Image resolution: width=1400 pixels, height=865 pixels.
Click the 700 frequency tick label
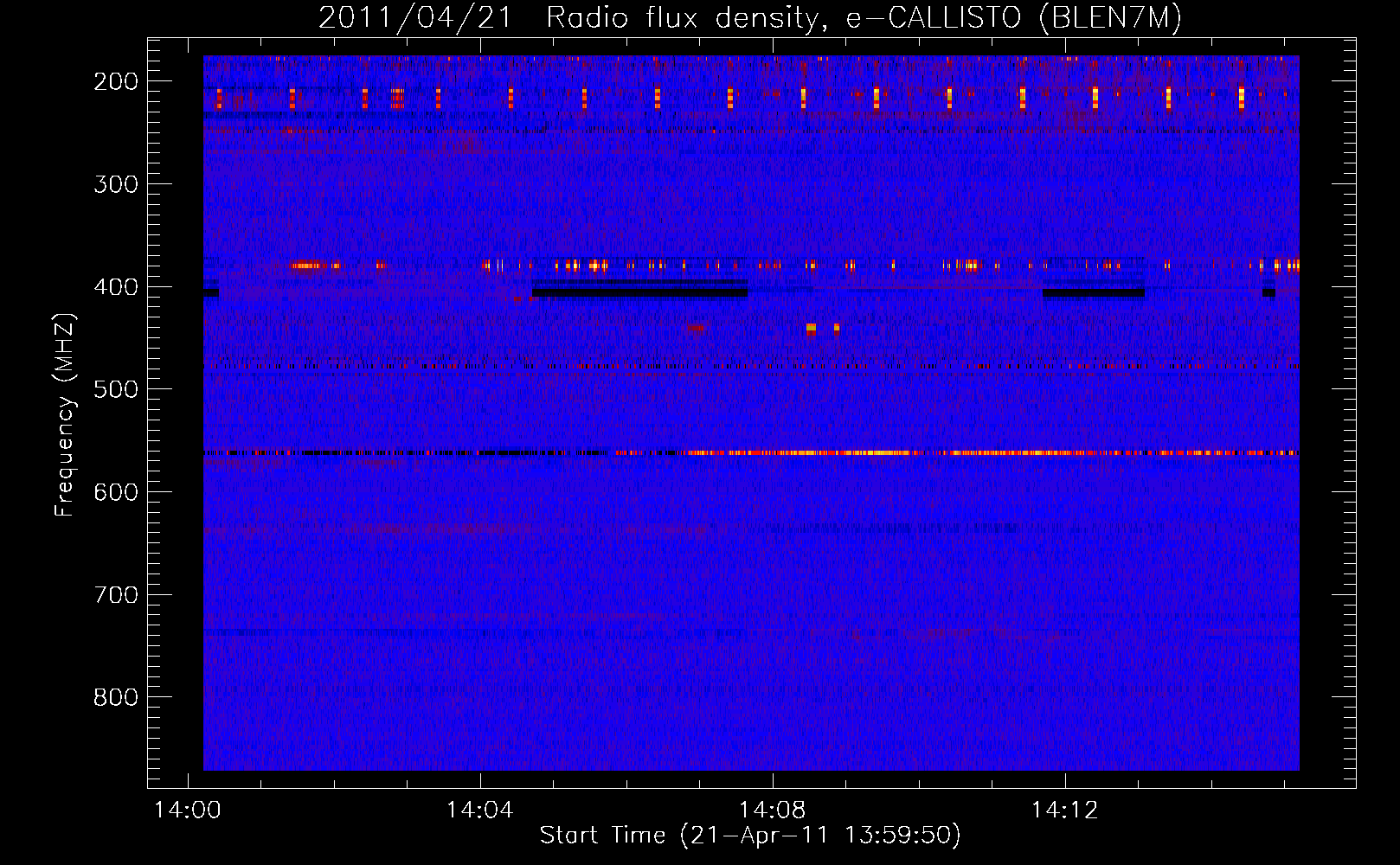(116, 595)
